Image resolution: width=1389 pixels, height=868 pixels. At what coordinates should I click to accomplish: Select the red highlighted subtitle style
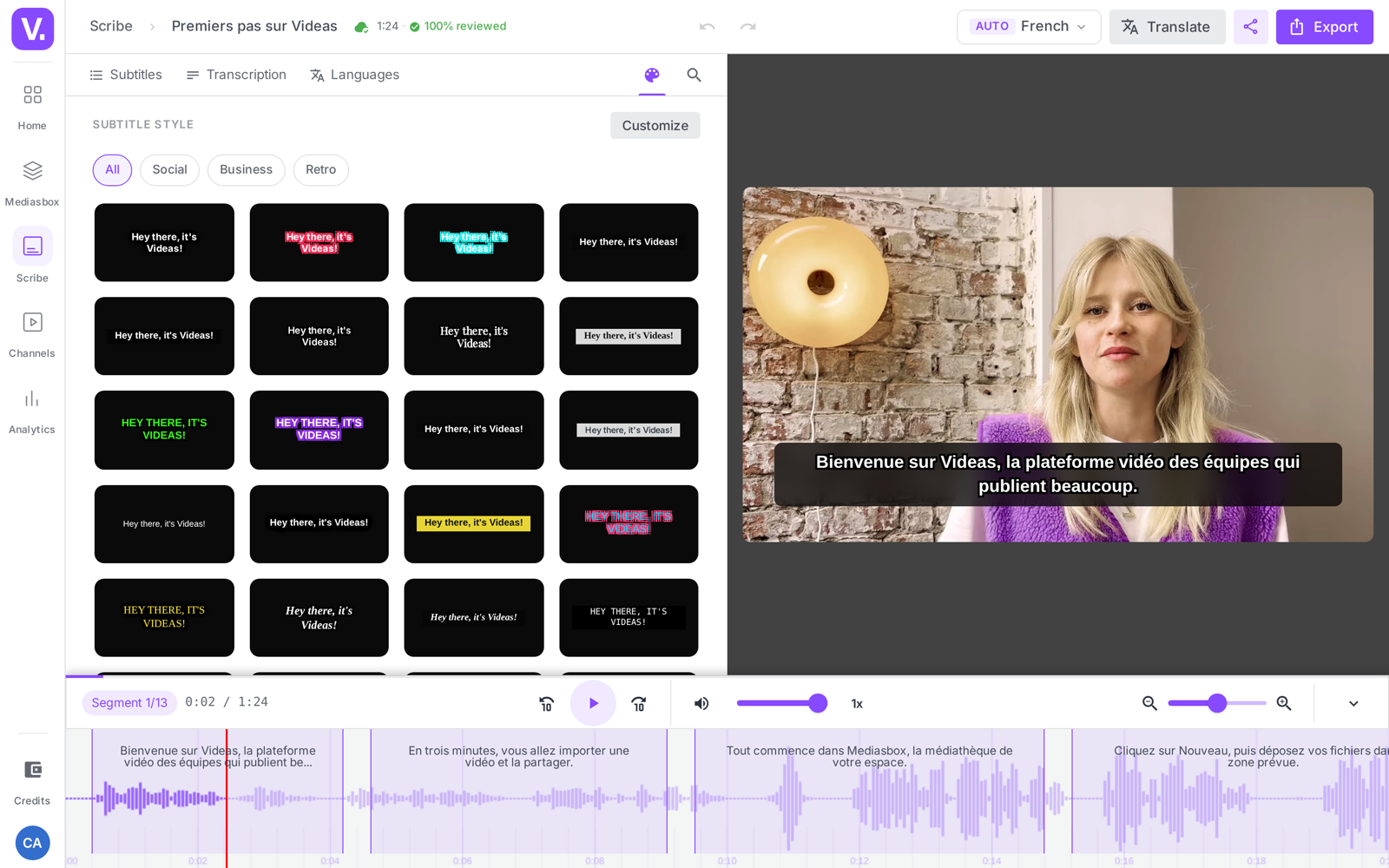319,243
